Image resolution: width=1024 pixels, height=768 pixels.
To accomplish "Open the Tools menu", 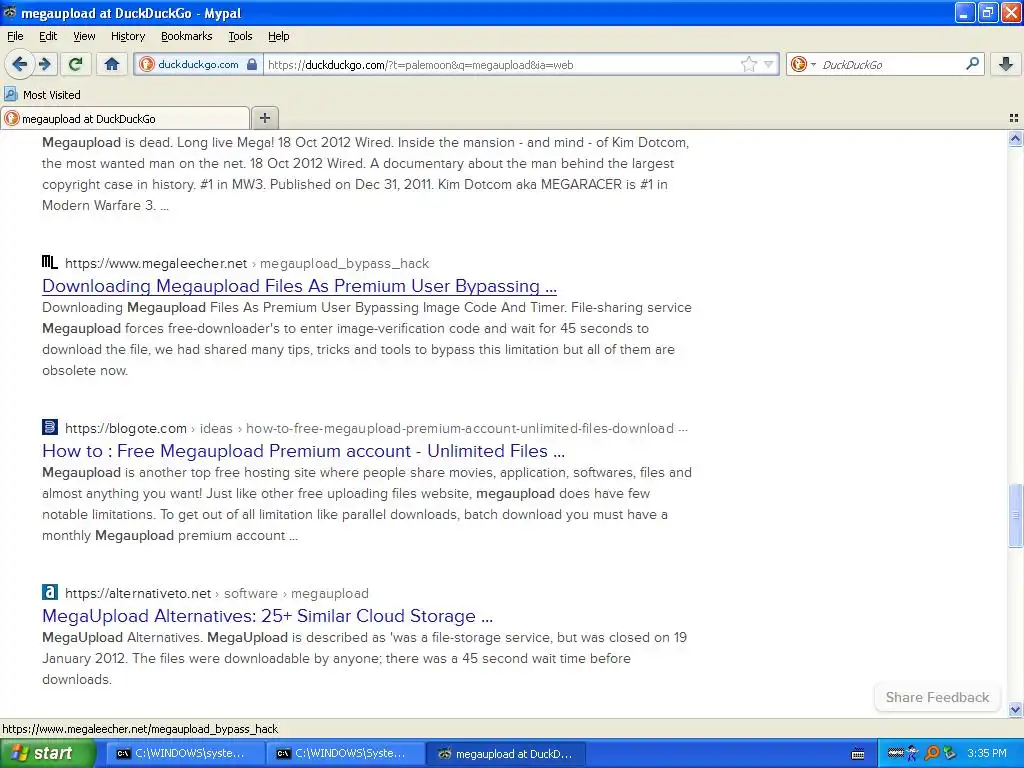I will point(240,36).
